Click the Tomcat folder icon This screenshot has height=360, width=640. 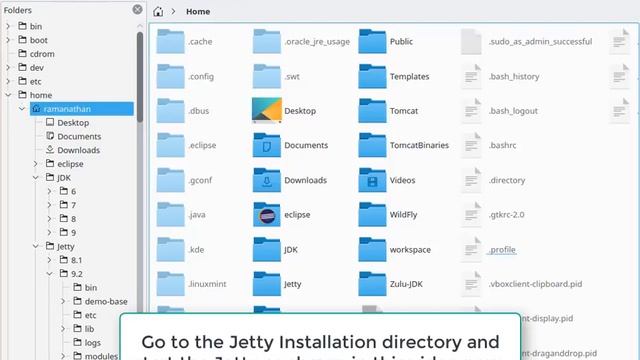(x=372, y=111)
